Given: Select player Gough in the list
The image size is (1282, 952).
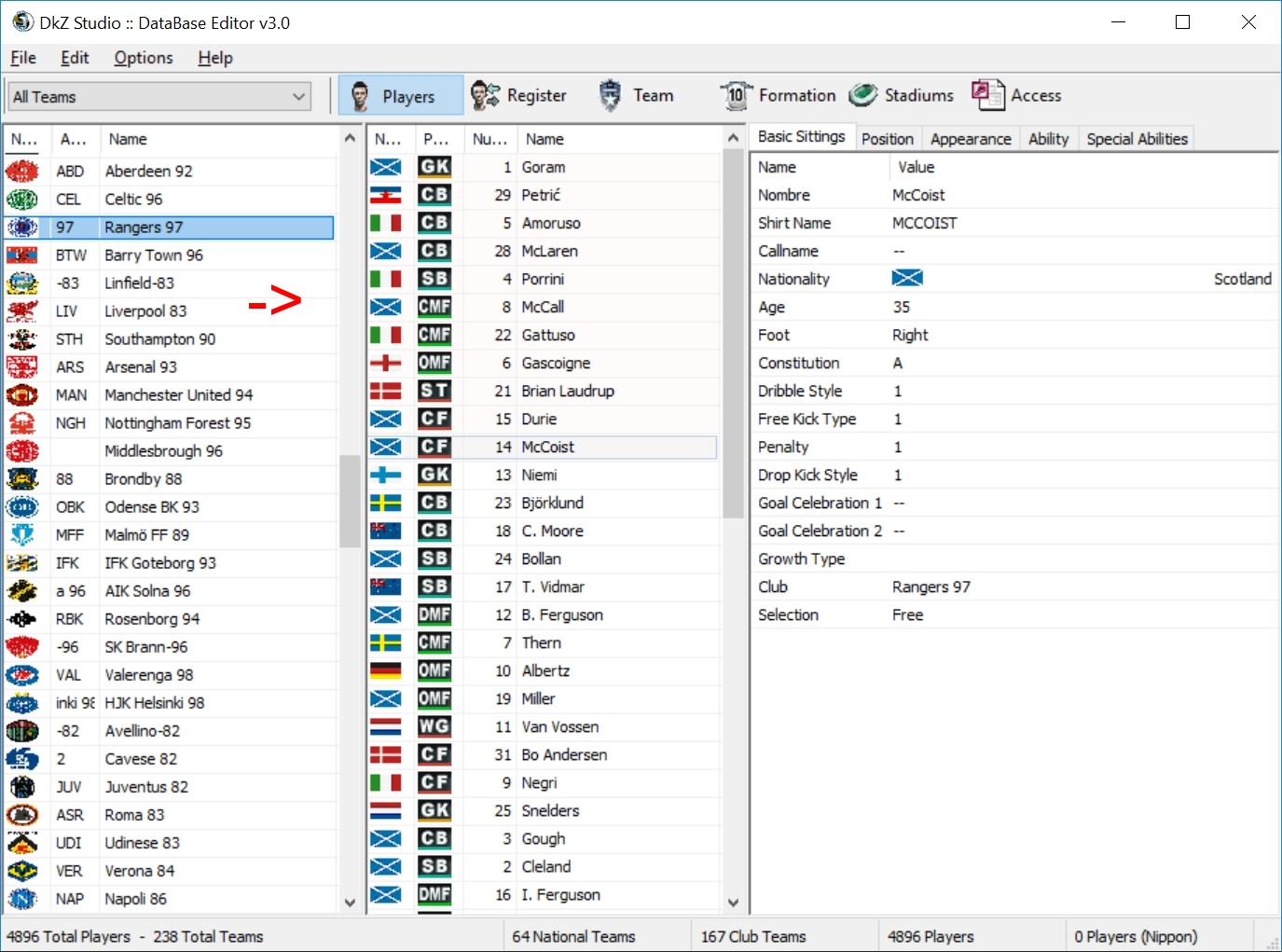Looking at the screenshot, I should click(x=543, y=838).
